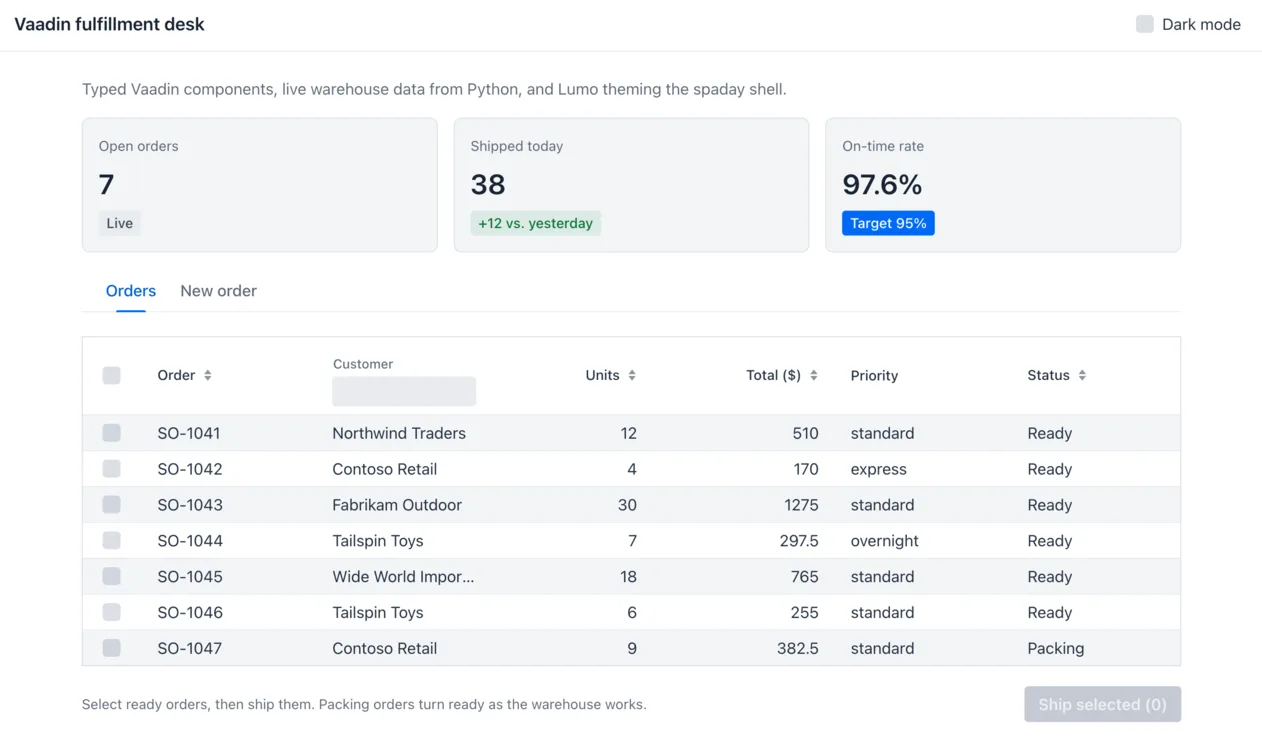Click the Wide World Impor... customer cell

pyautogui.click(x=403, y=577)
